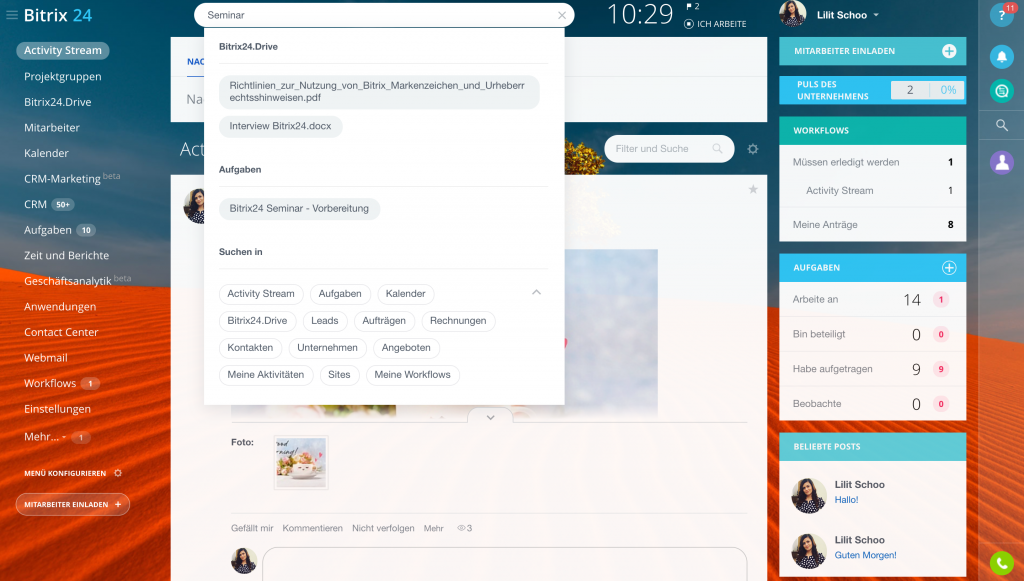The image size is (1024, 581).
Task: Expand the post with down chevron
Action: (490, 417)
